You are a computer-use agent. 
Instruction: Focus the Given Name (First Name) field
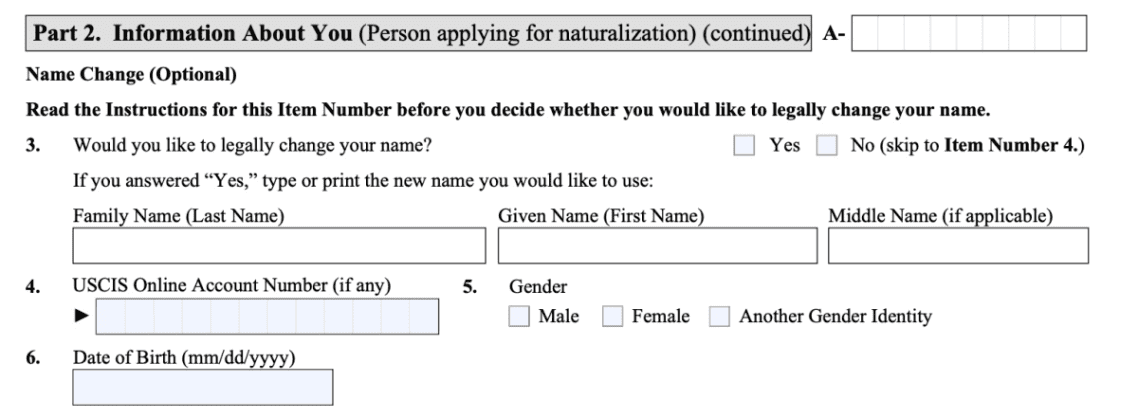pyautogui.click(x=657, y=245)
